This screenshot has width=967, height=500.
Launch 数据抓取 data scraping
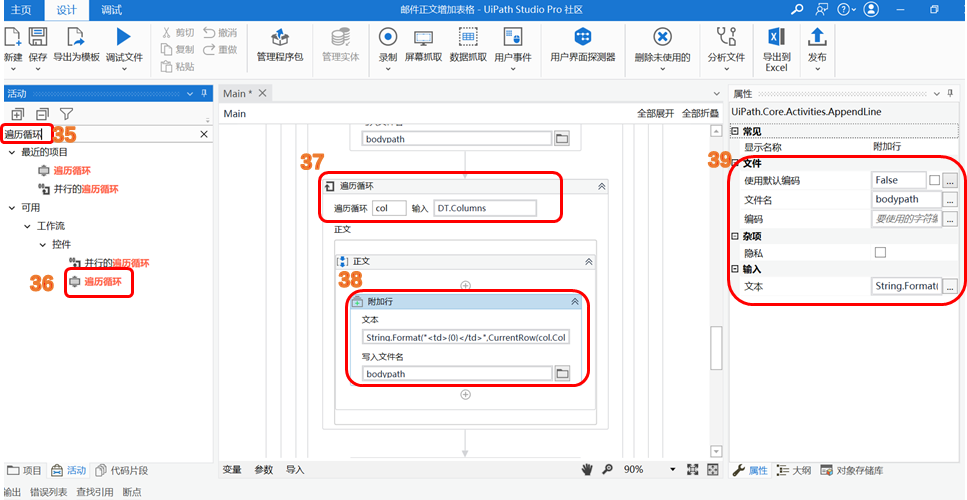[468, 38]
